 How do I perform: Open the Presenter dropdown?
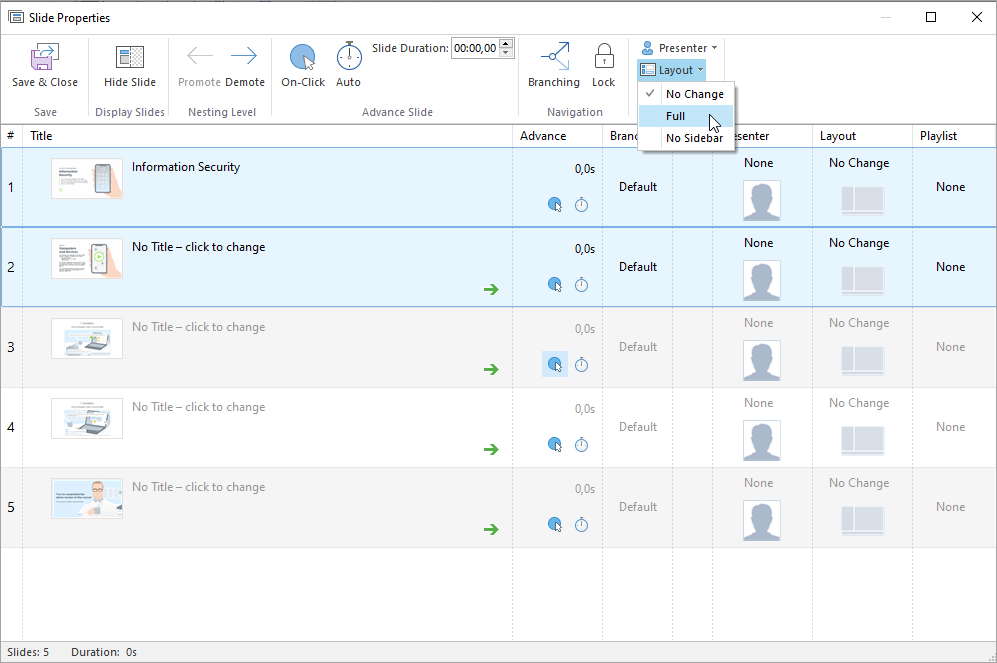tap(679, 48)
